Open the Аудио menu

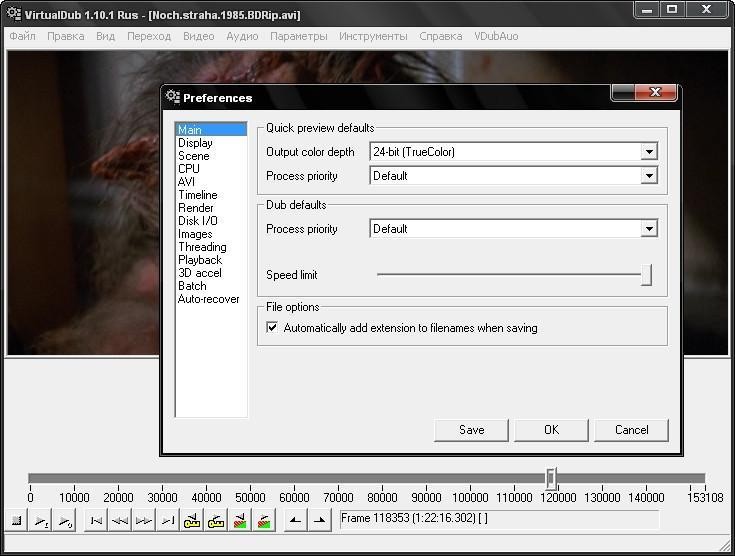coord(242,36)
